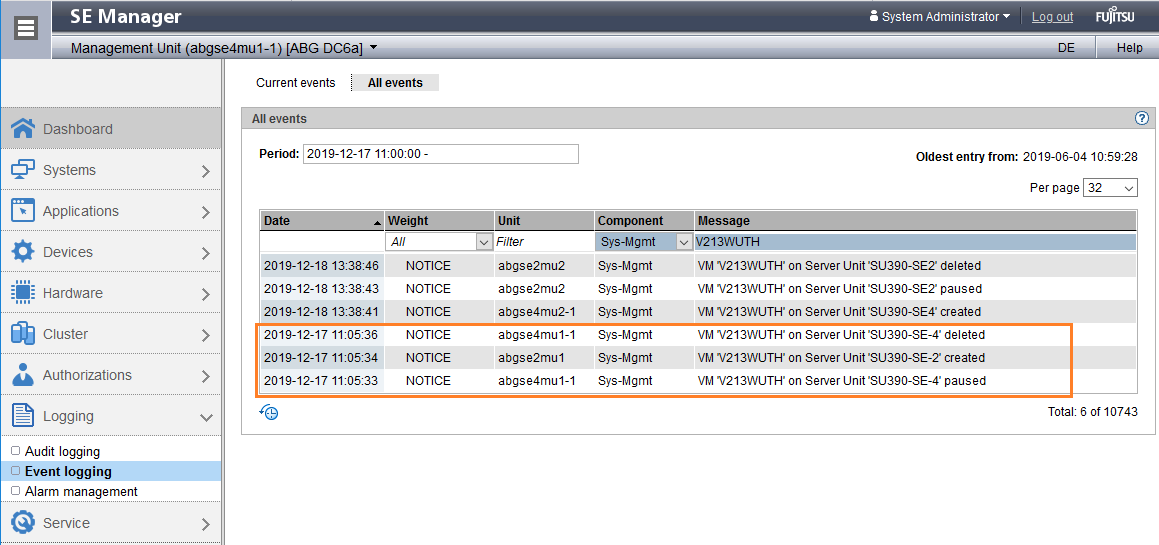
Task: Click the Systems monitor icon
Action: tap(23, 170)
